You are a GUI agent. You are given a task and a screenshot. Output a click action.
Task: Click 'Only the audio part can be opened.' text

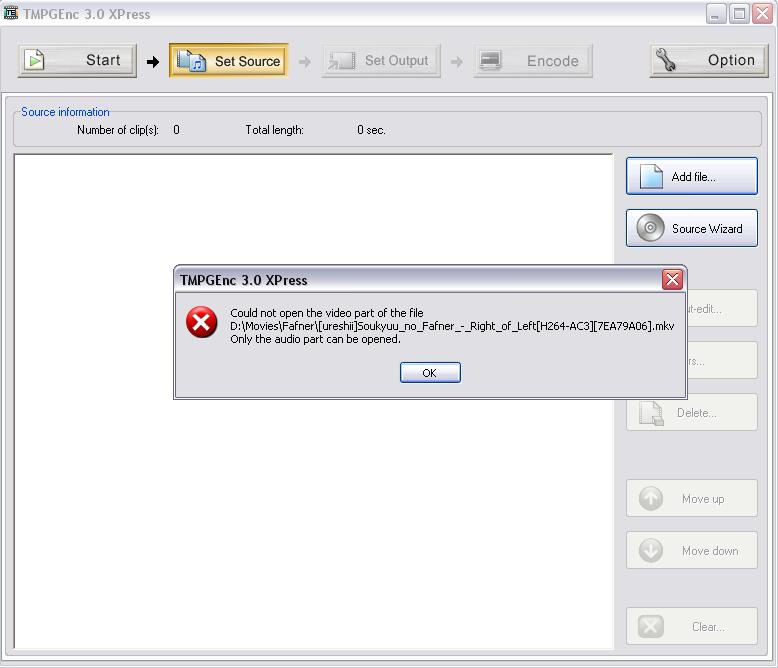315,339
